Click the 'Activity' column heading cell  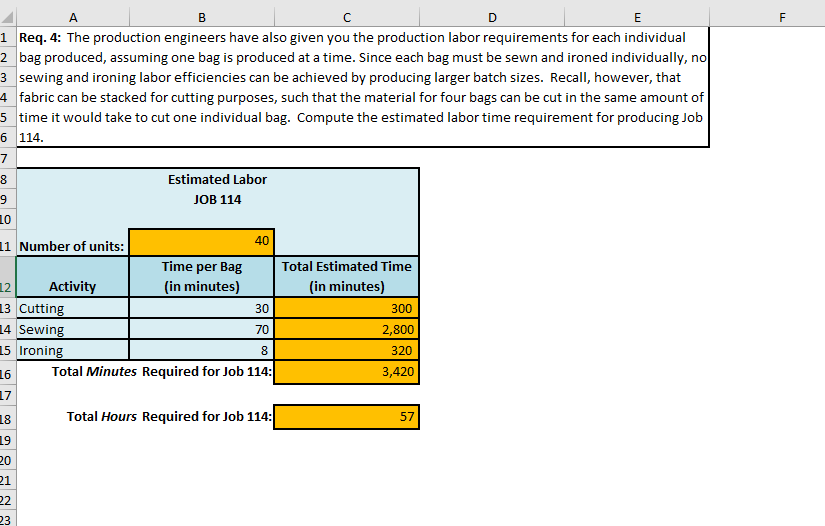point(73,277)
